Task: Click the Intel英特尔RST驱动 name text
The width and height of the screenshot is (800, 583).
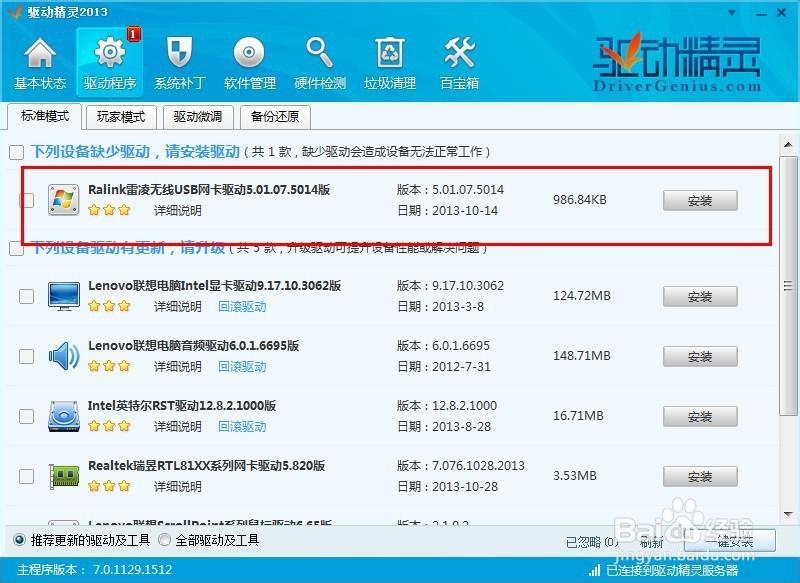Action: tap(182, 405)
